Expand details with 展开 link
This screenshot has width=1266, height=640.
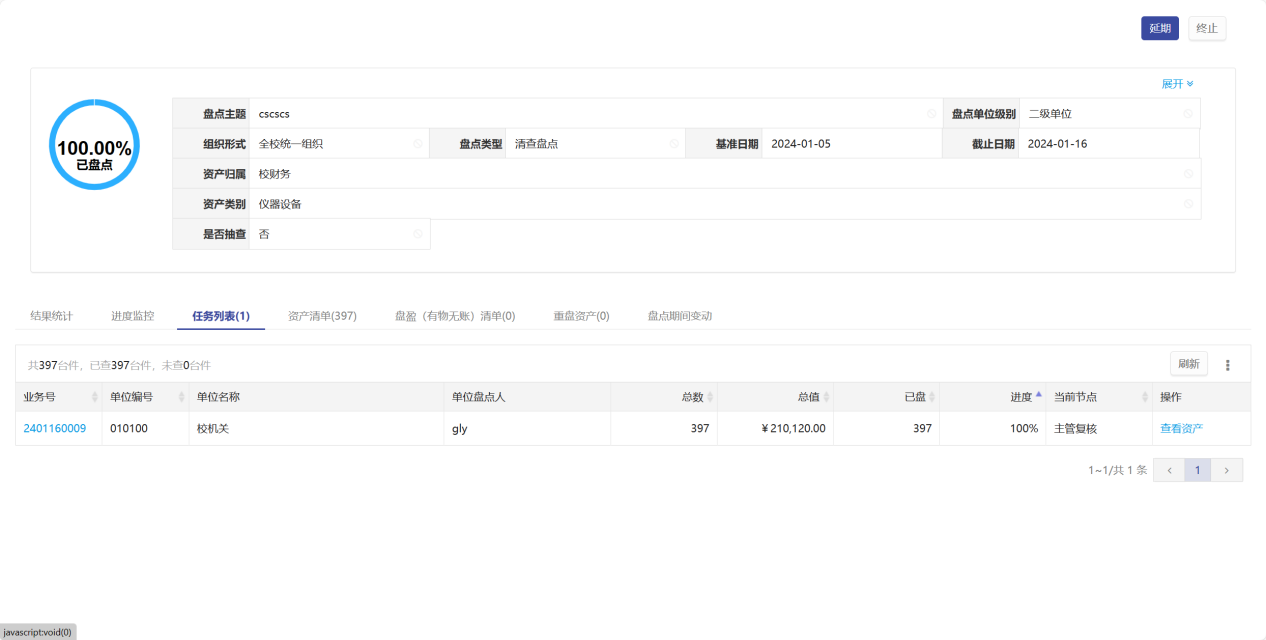[x=1177, y=84]
